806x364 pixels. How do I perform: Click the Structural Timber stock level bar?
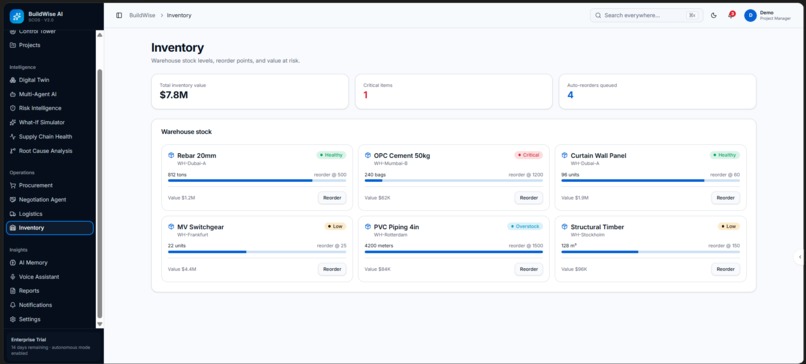650,252
